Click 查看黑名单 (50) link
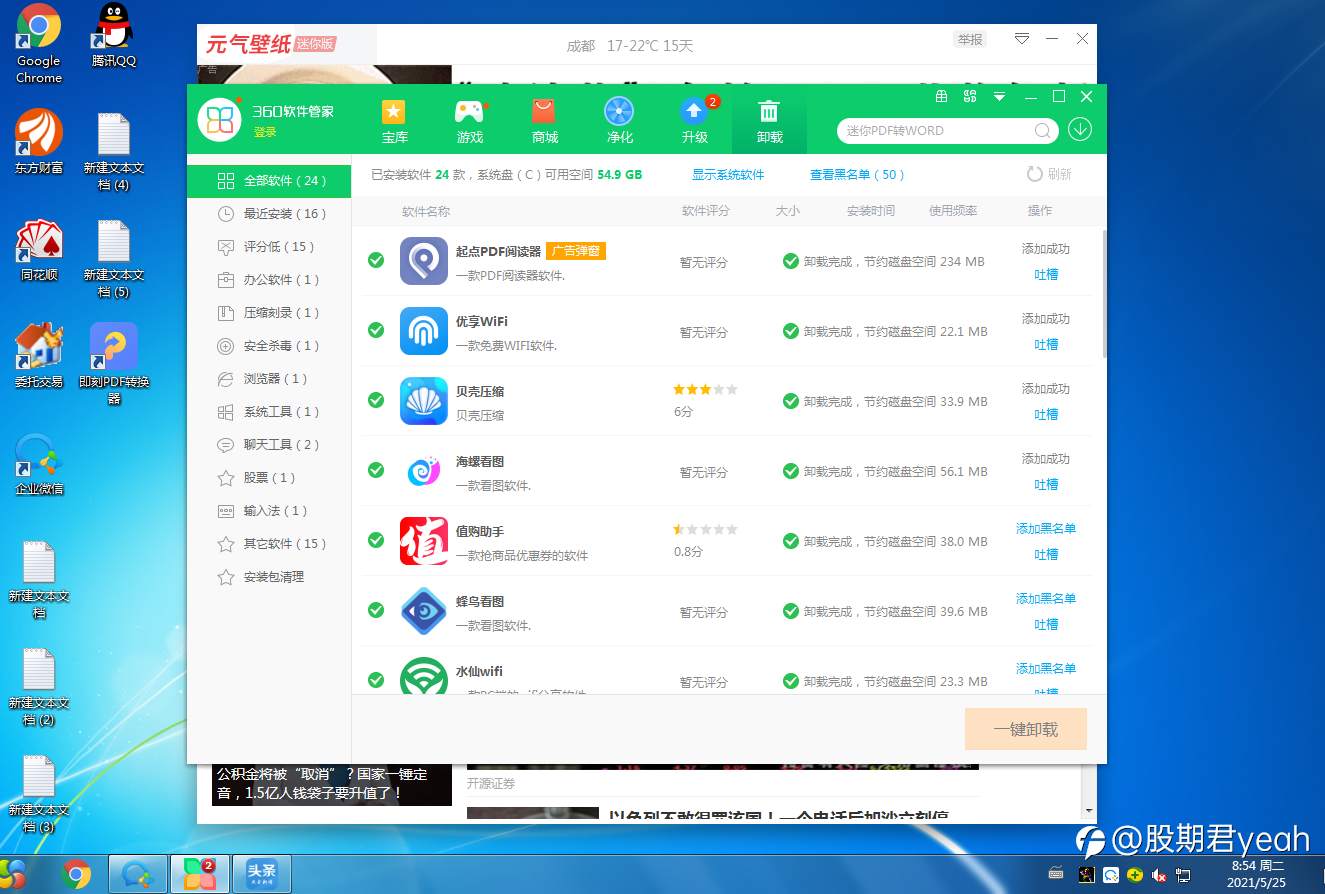Screen dimensions: 1325x894 point(857,175)
